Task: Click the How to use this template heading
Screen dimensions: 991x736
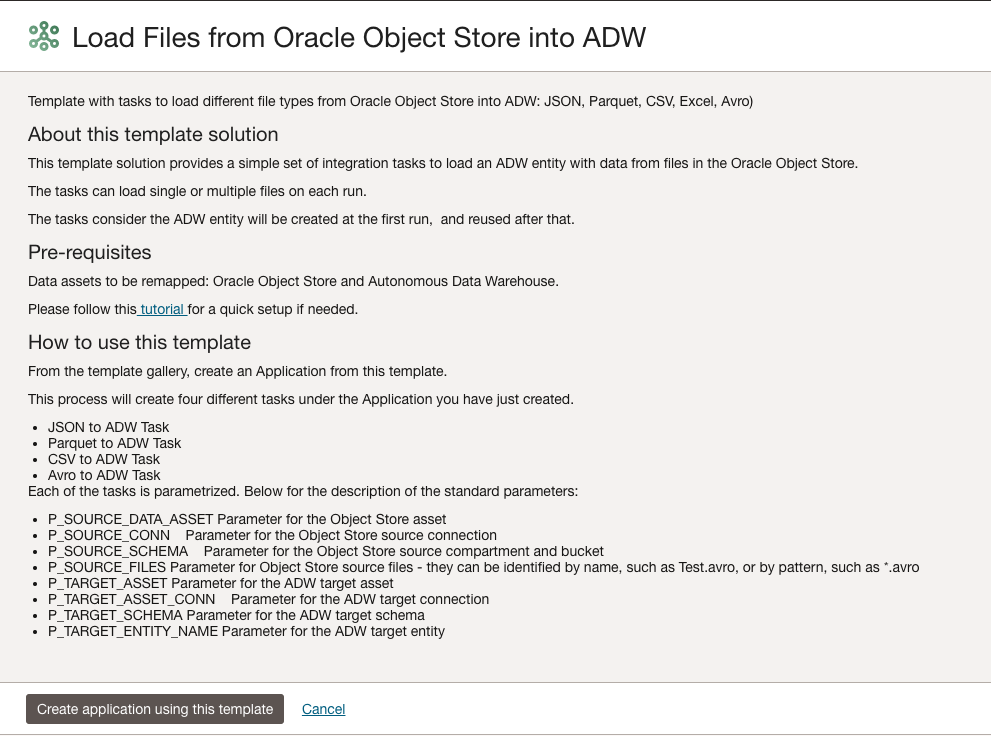Action: pyautogui.click(x=139, y=342)
